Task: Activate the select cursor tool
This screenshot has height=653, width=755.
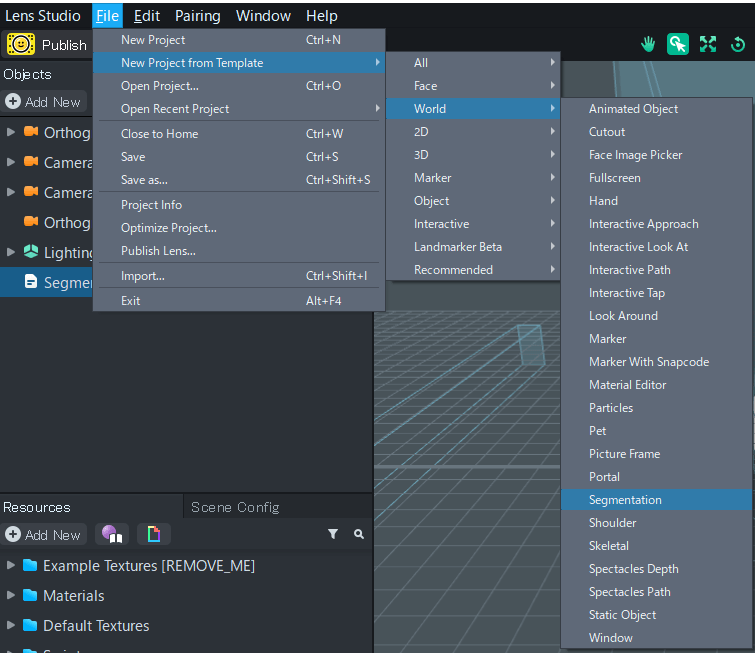Action: 678,44
